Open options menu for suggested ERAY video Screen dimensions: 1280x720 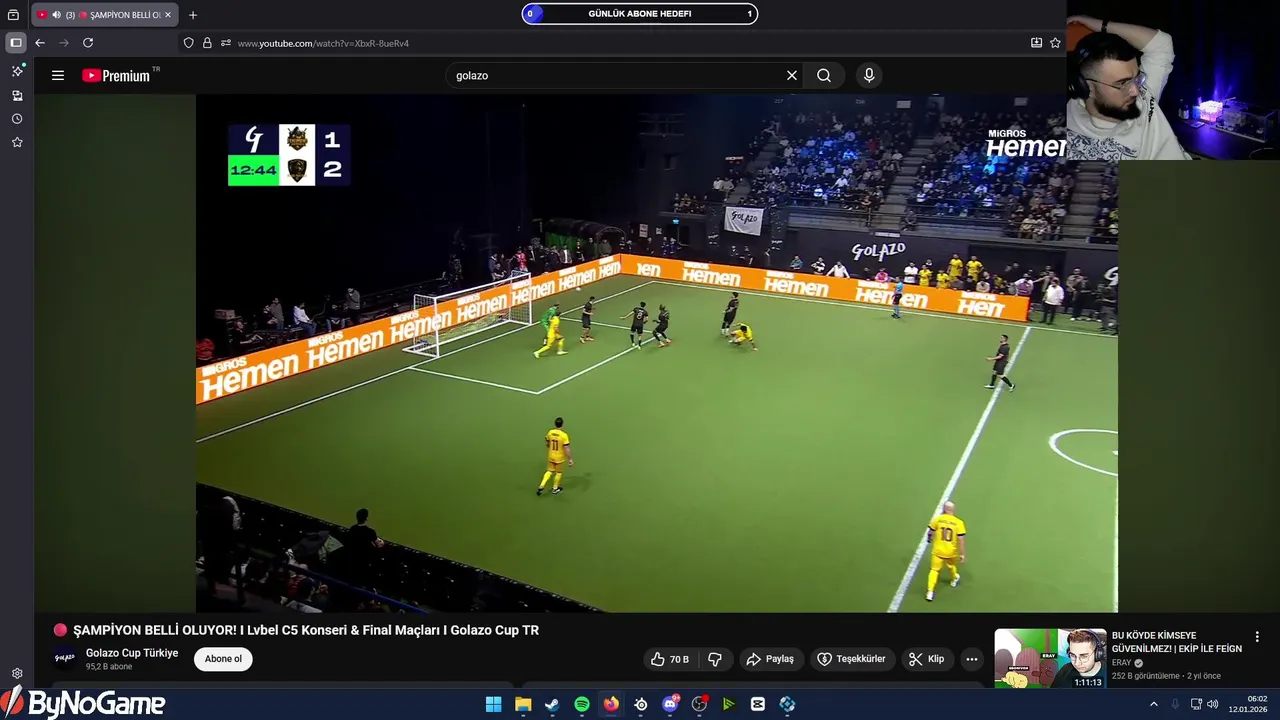[x=1257, y=637]
